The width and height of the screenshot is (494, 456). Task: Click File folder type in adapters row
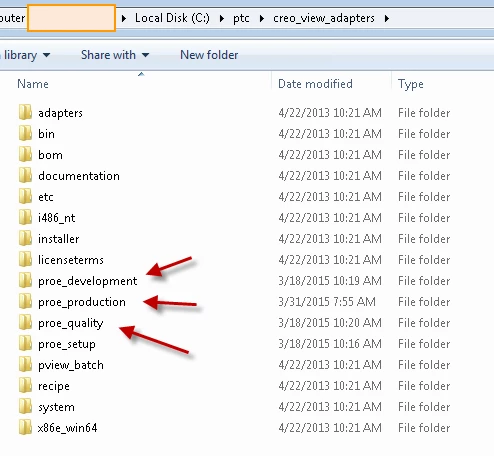(424, 113)
